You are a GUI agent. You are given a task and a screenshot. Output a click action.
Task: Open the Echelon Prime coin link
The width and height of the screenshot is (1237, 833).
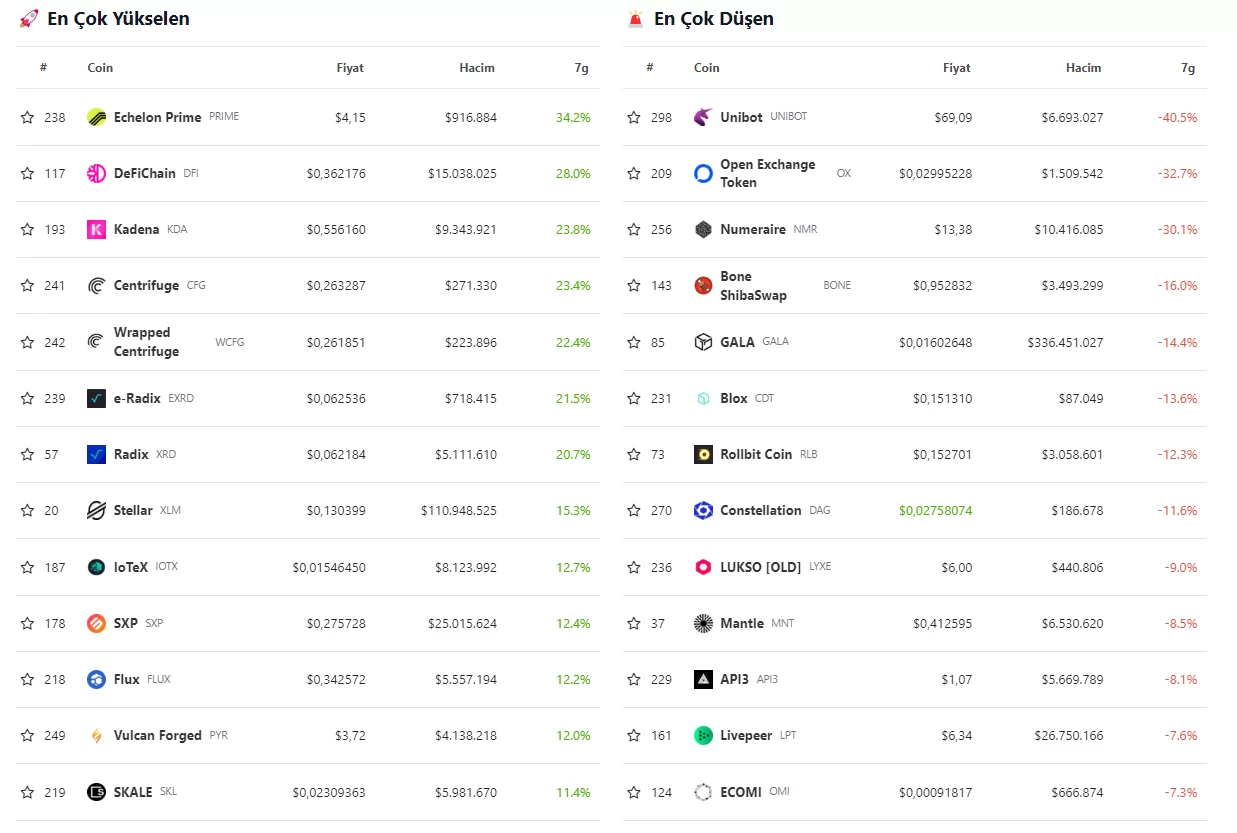tap(157, 117)
